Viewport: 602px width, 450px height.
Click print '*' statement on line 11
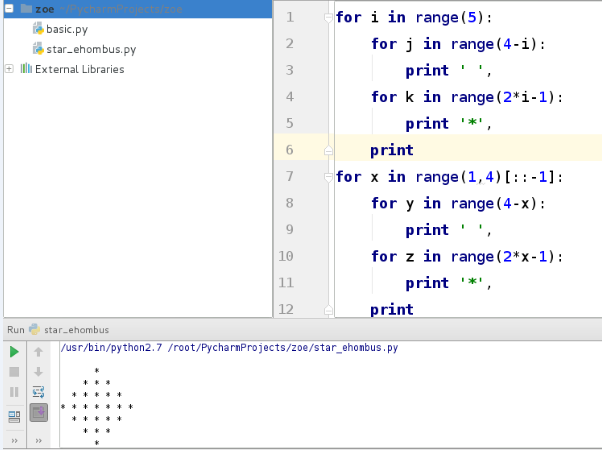[448, 283]
